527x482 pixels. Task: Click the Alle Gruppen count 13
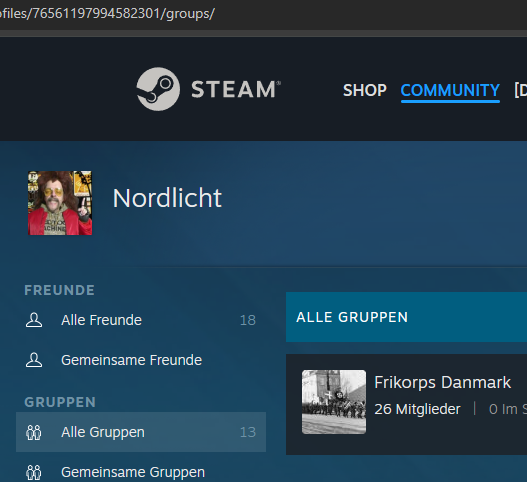(248, 432)
